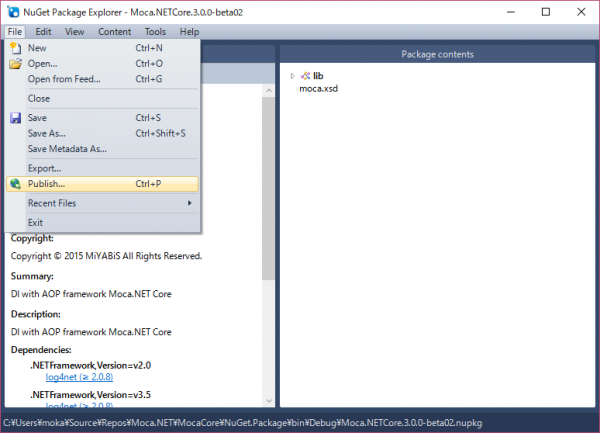Select the lib folder label
Image resolution: width=600 pixels, height=433 pixels.
318,76
